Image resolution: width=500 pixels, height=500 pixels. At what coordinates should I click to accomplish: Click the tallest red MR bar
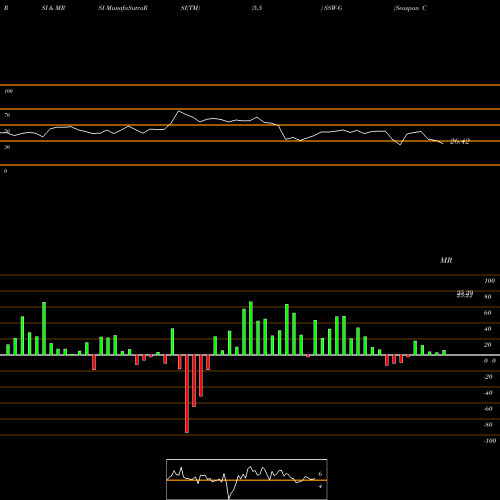coord(187,394)
